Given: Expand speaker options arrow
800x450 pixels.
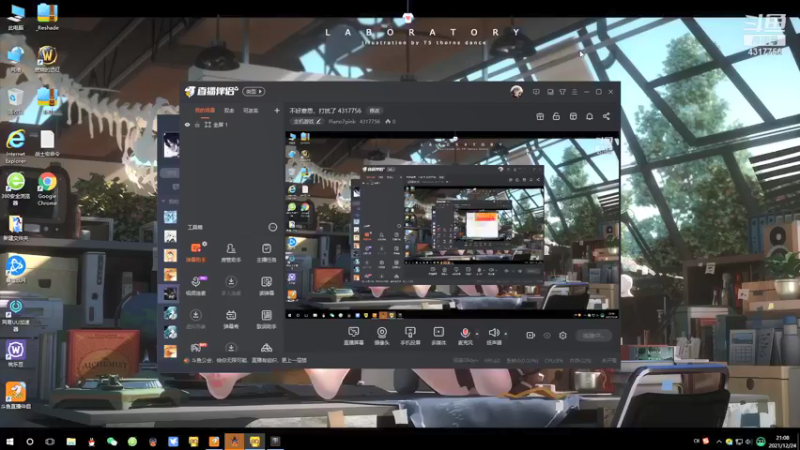Looking at the screenshot, I should coord(506,334).
